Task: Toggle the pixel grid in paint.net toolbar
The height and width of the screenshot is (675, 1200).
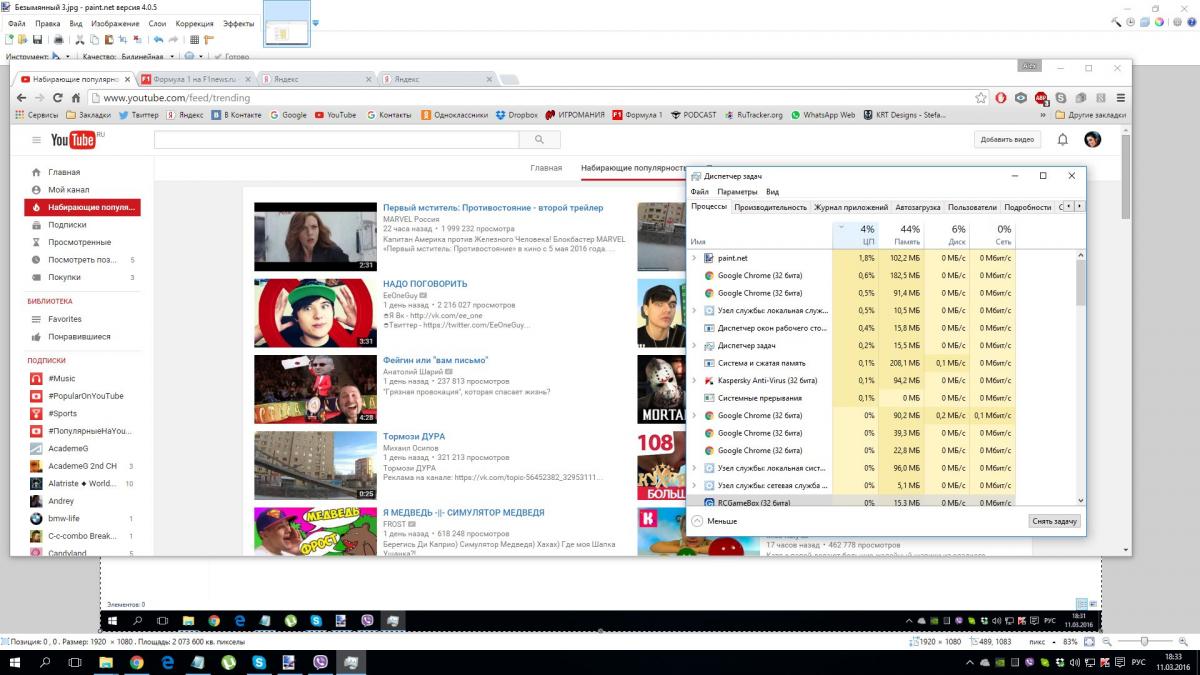Action: point(194,40)
